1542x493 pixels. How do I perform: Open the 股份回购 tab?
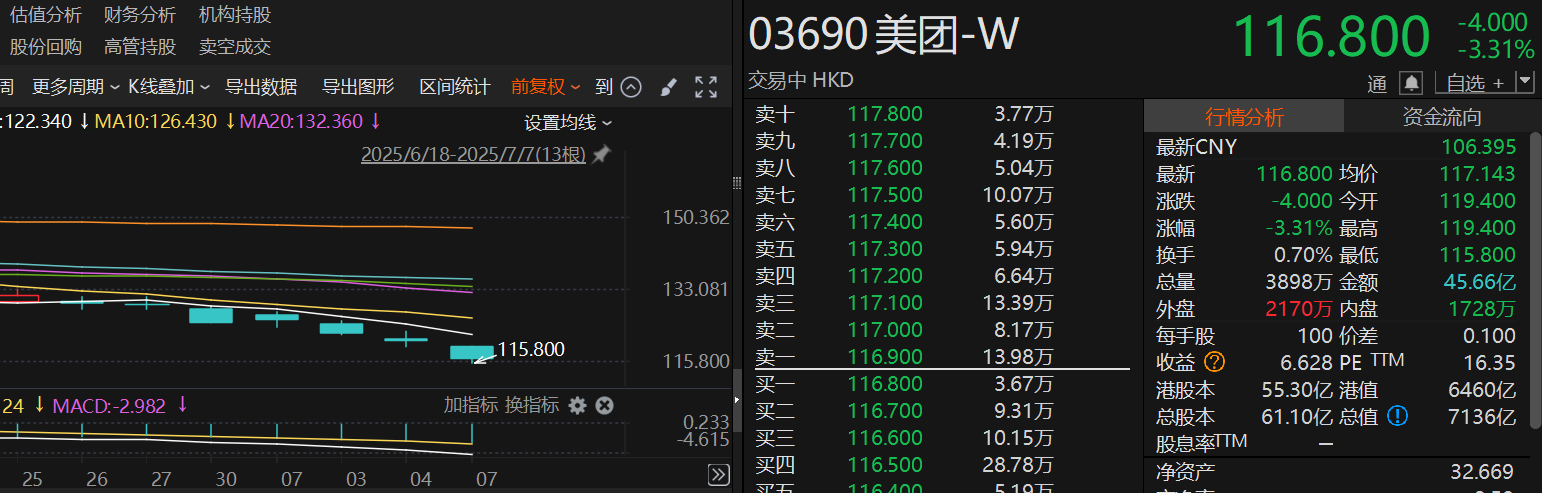pos(46,47)
